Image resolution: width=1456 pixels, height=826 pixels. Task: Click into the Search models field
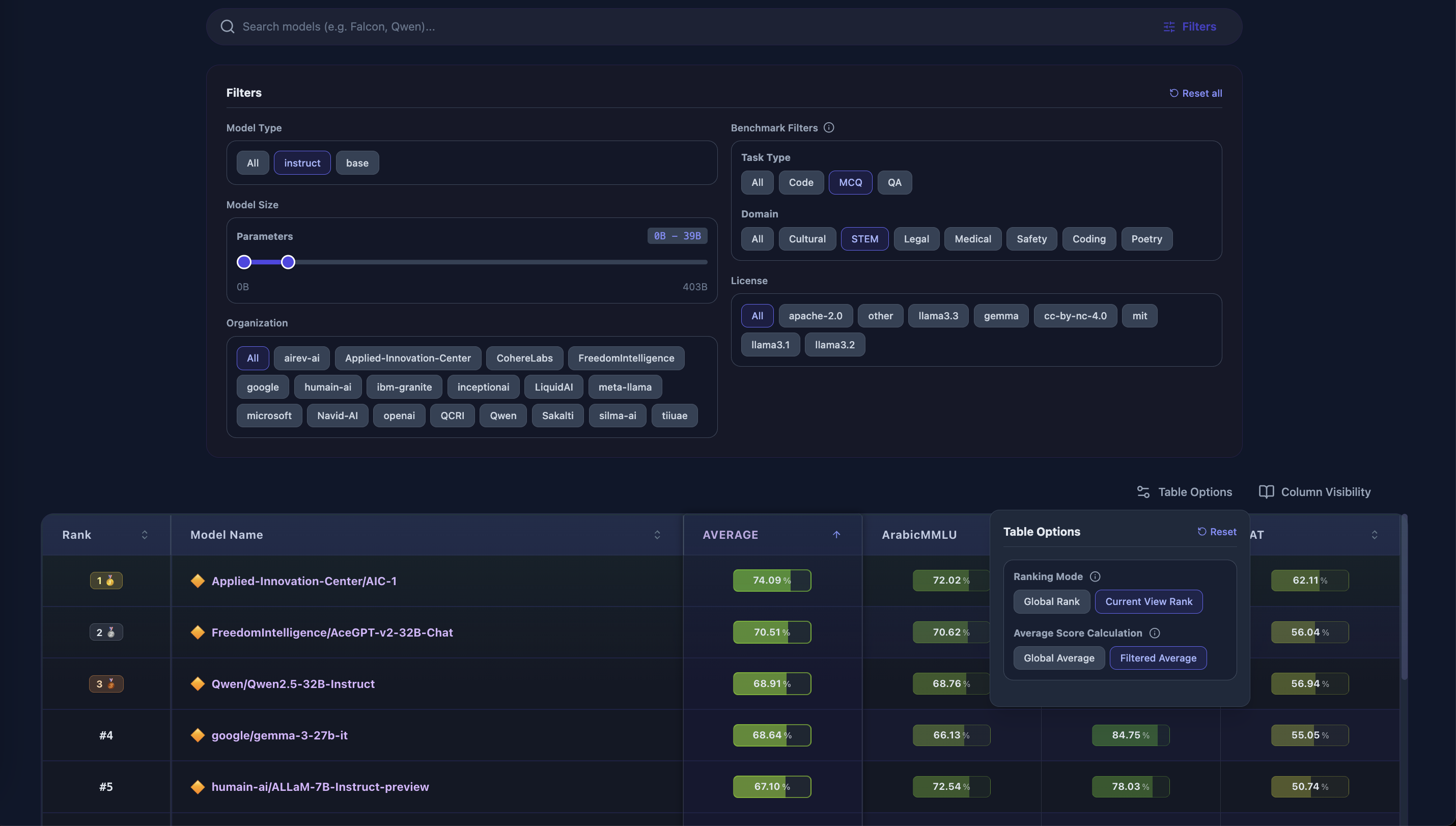click(x=567, y=26)
